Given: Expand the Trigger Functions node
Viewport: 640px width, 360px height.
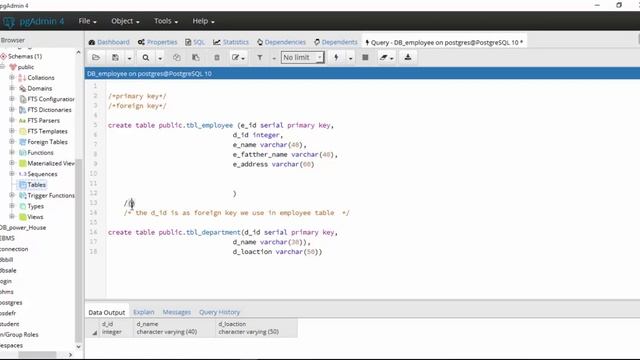Looking at the screenshot, I should click(12, 195).
